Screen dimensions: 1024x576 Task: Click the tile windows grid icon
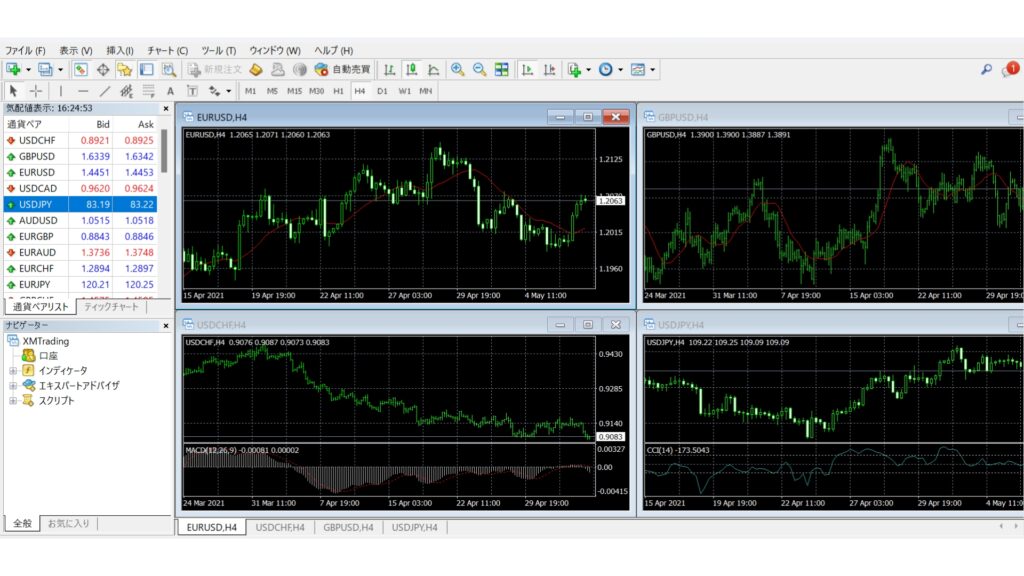501,70
